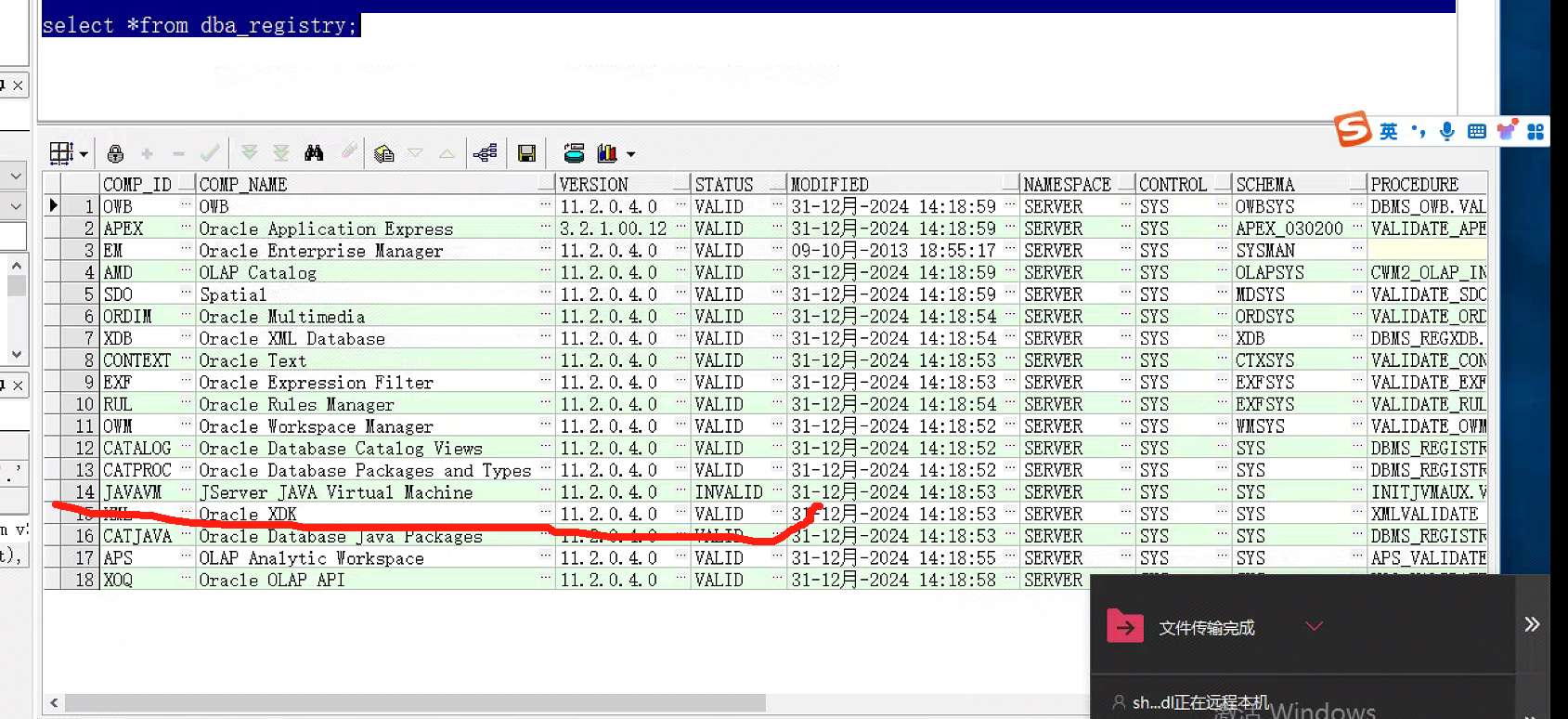Click the COMP_NAME column header
1568x719 pixels.
pyautogui.click(x=376, y=184)
